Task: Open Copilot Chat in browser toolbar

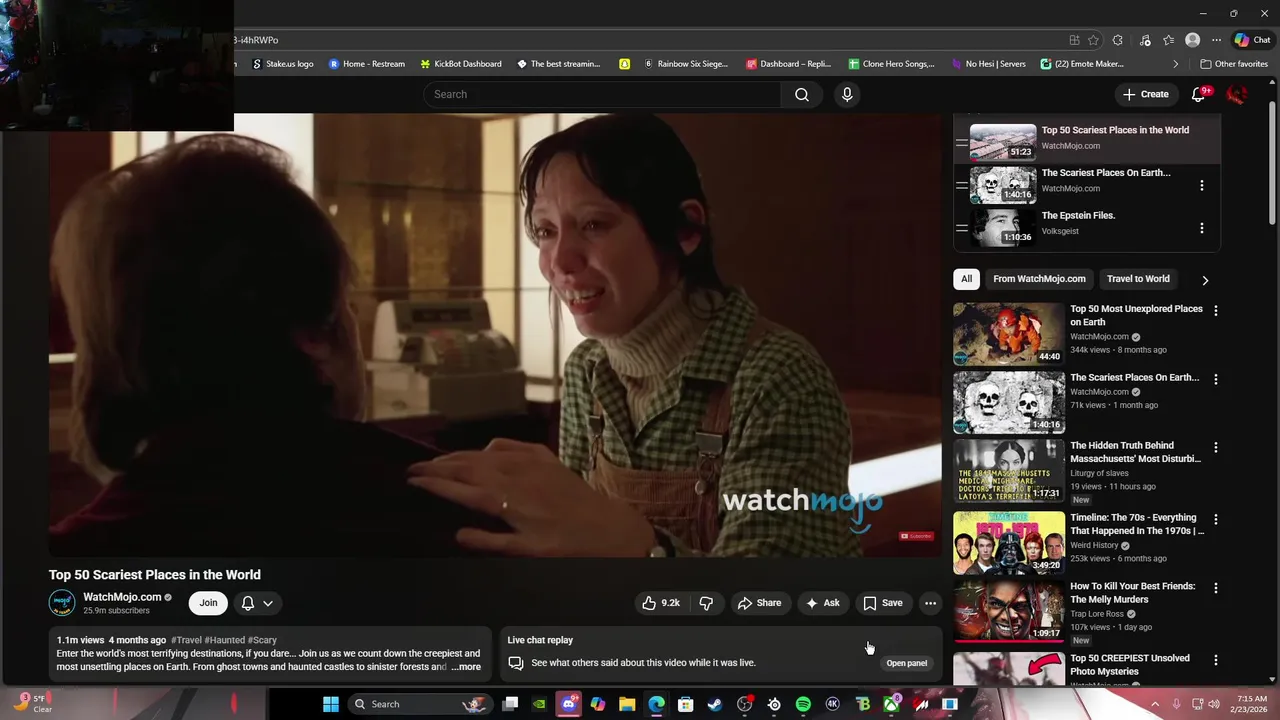Action: click(x=1252, y=40)
